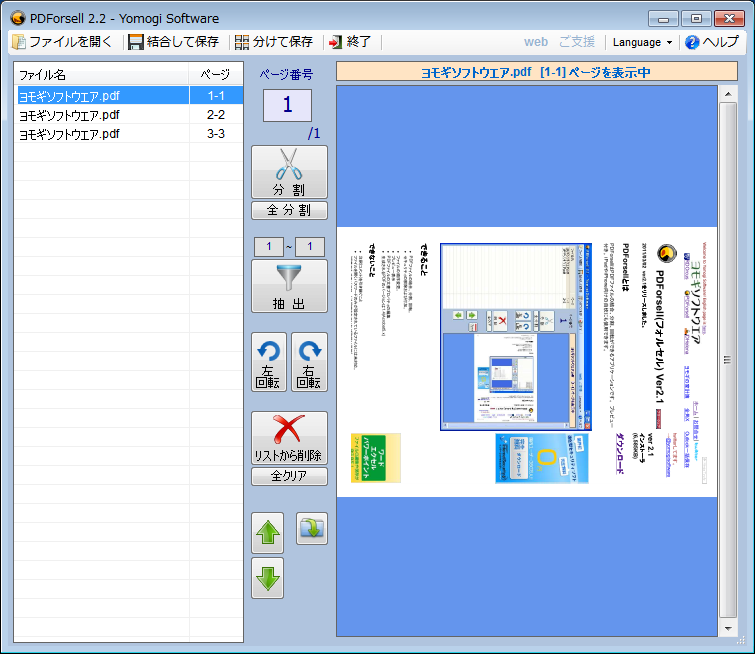Open the ご支援 support link
This screenshot has width=755, height=654.
pyautogui.click(x=576, y=42)
